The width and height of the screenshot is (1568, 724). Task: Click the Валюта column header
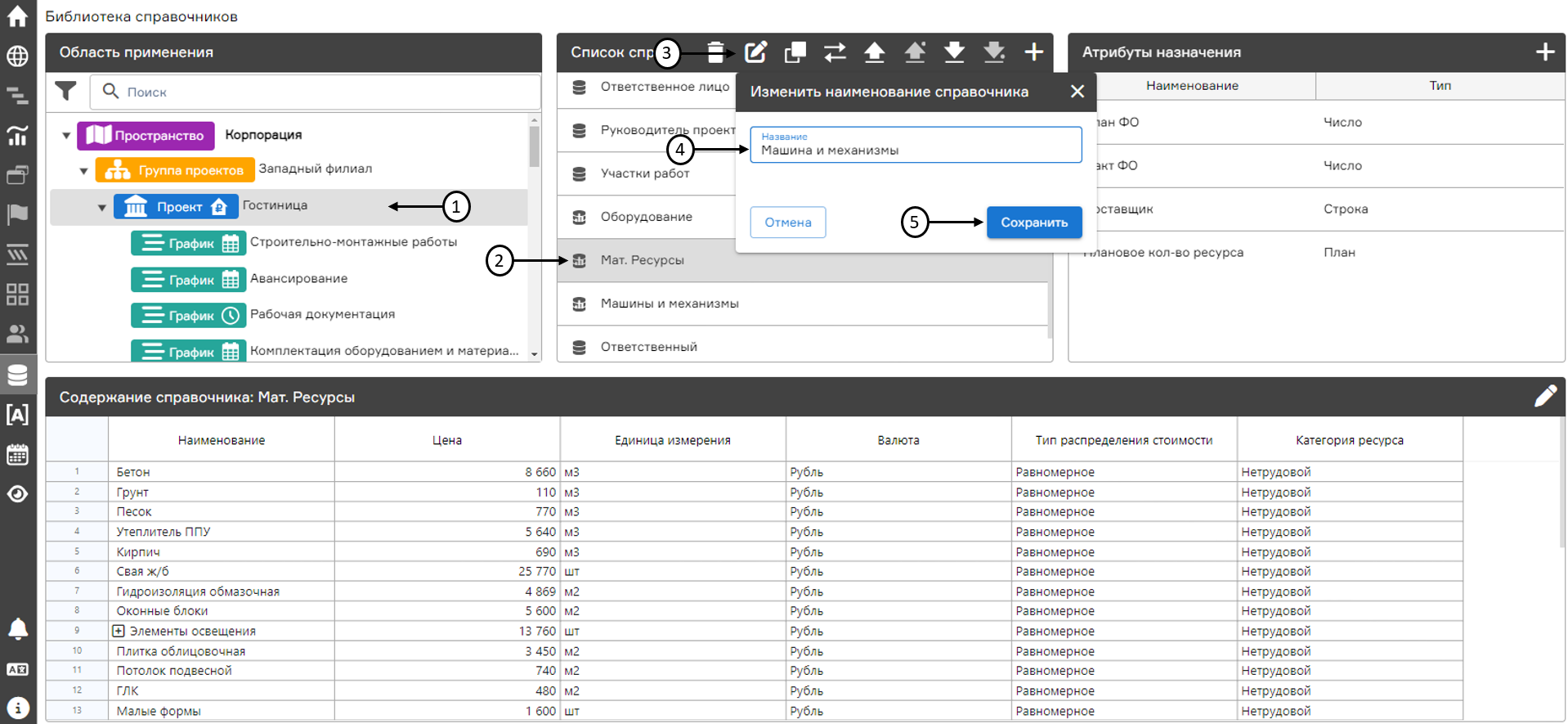click(898, 440)
